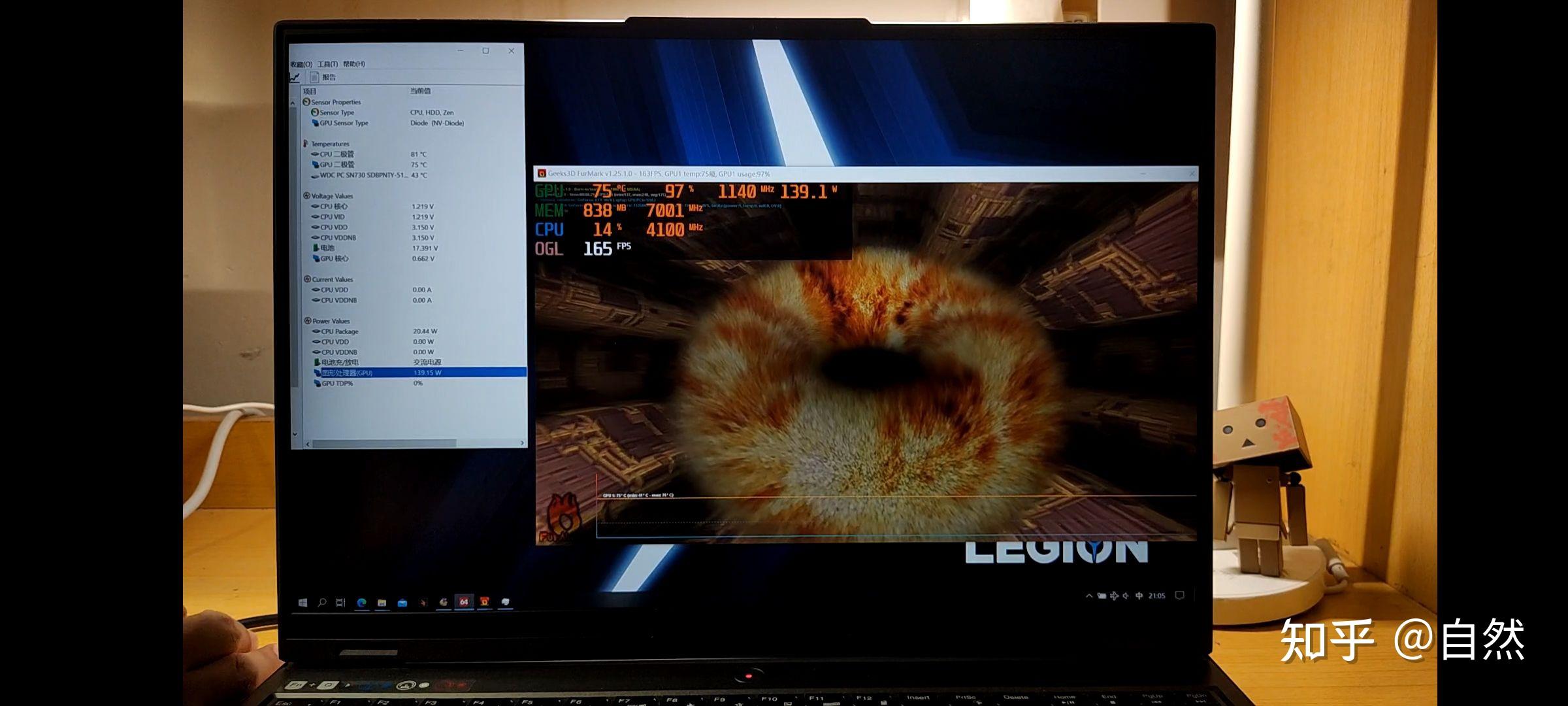Open the 工具(T) menu in AIDA64
This screenshot has height=706, width=1568.
pyautogui.click(x=327, y=64)
